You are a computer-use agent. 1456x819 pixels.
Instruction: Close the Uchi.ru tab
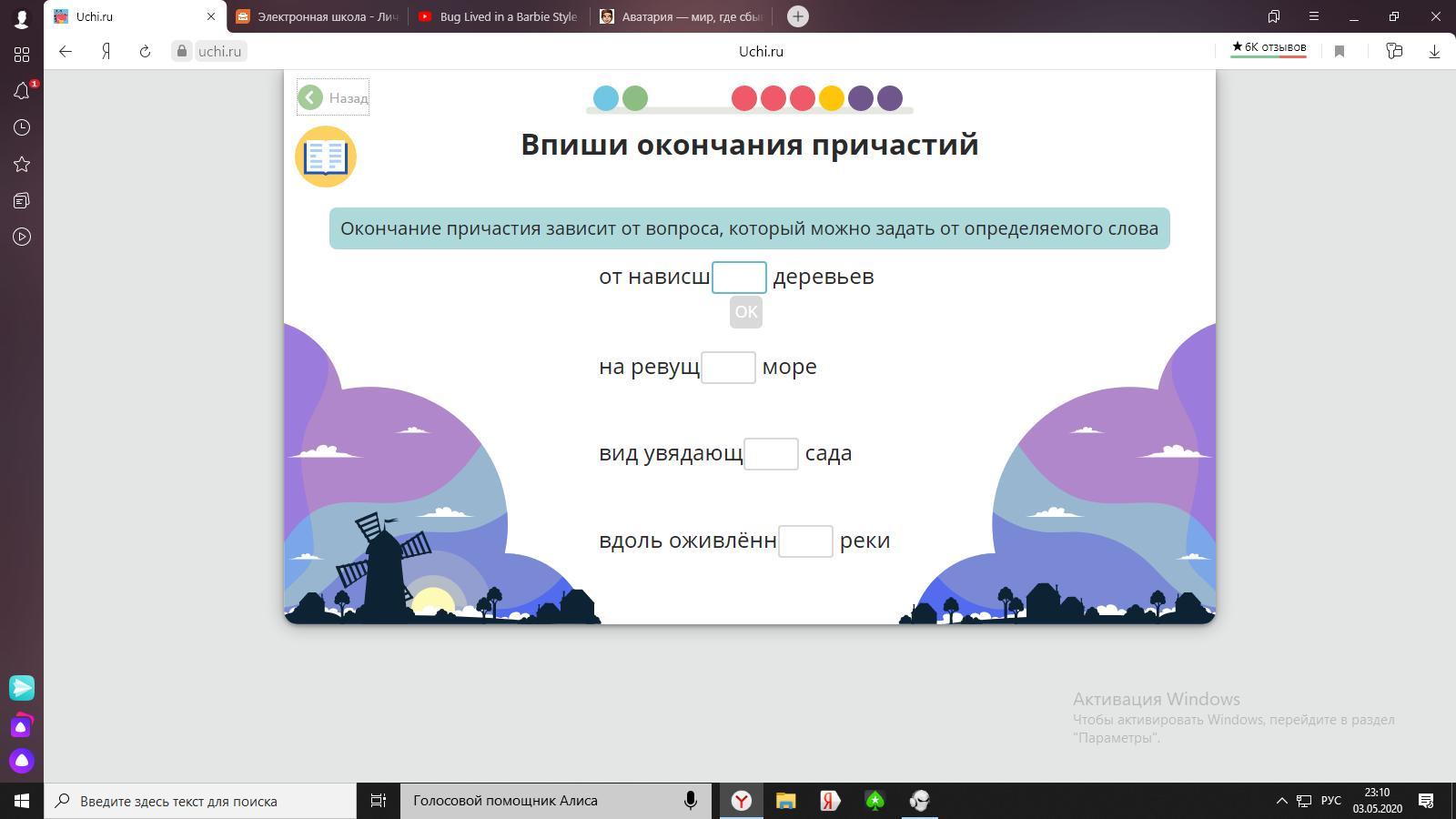click(211, 16)
